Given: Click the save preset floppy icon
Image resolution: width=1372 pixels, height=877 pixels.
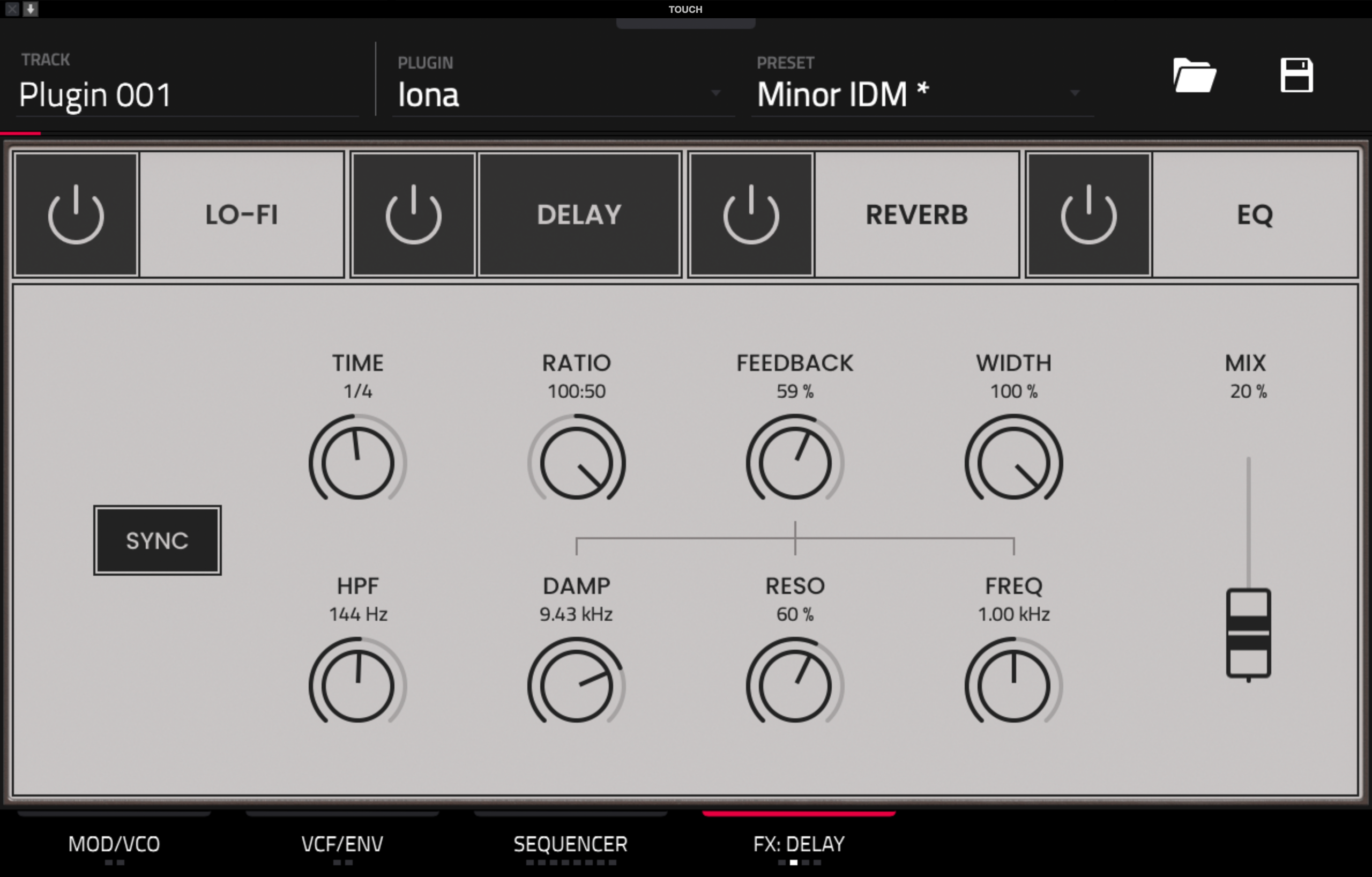Looking at the screenshot, I should click(x=1296, y=75).
